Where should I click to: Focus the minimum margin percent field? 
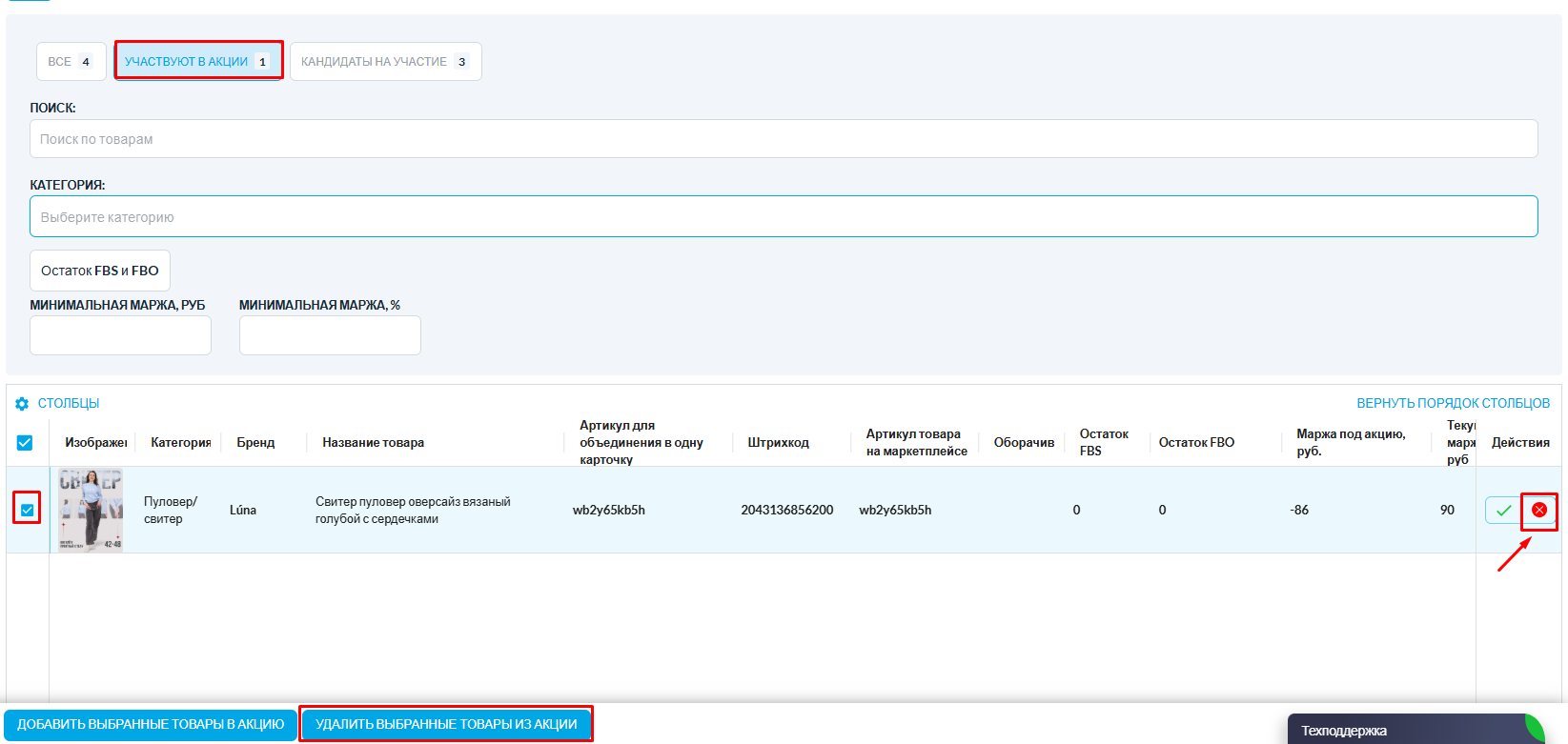[x=330, y=335]
